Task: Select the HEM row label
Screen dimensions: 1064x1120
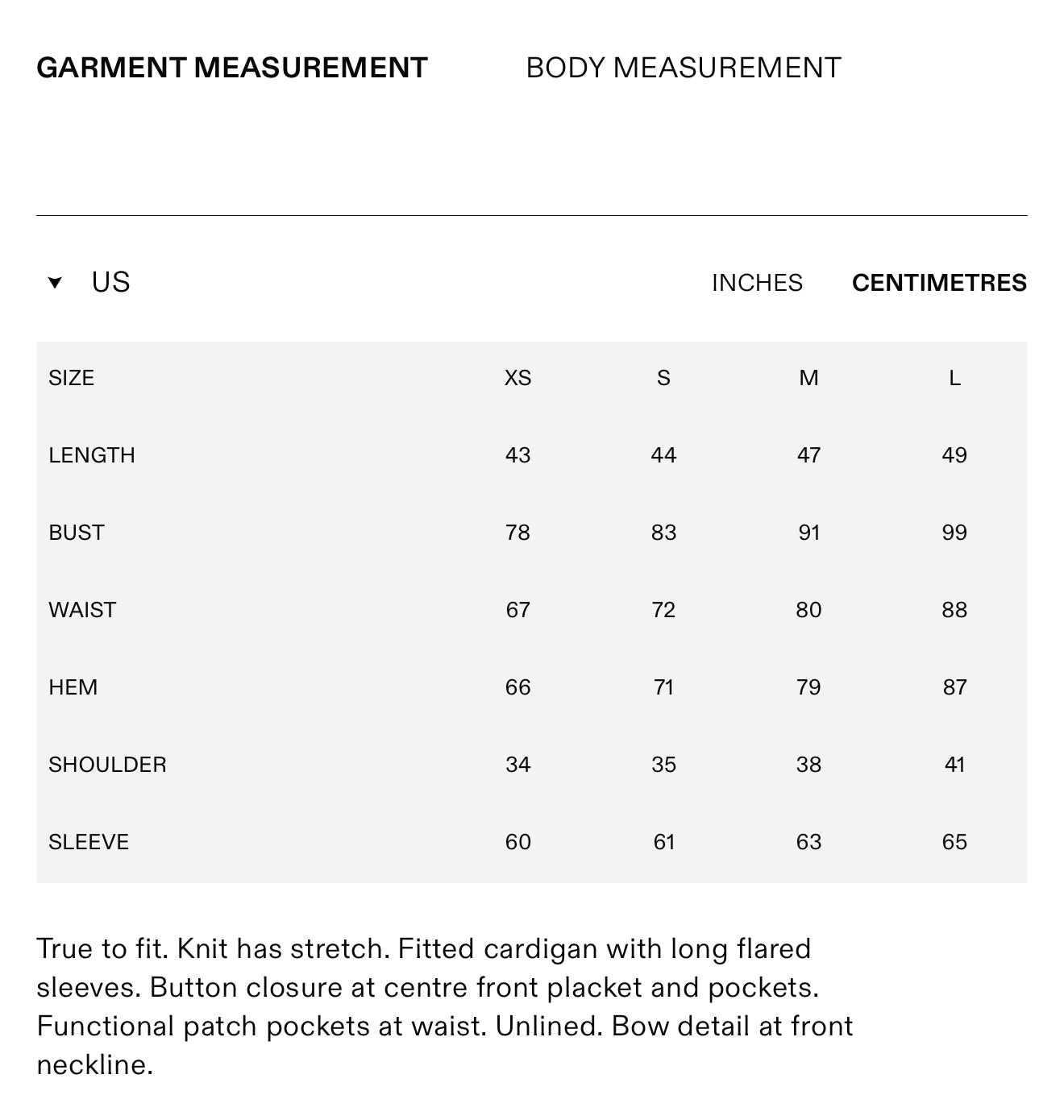Action: (73, 687)
